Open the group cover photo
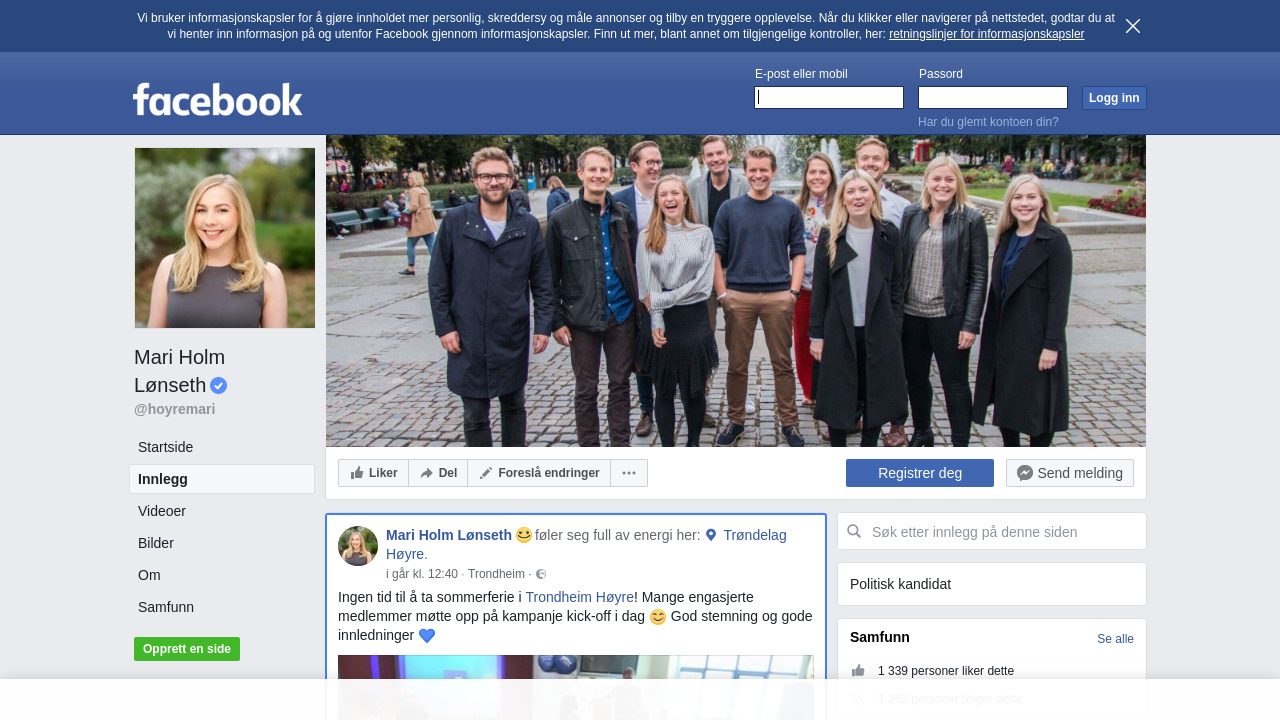Image resolution: width=1280 pixels, height=720 pixels. click(x=736, y=291)
